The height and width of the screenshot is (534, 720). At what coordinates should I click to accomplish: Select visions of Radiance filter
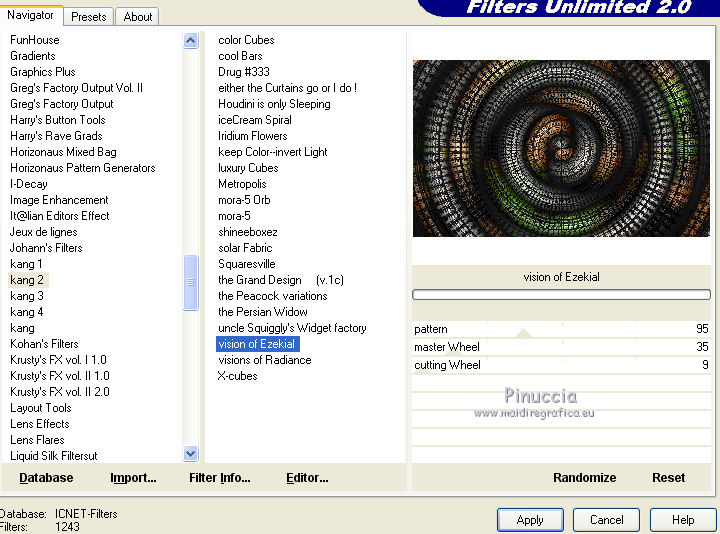pos(264,360)
